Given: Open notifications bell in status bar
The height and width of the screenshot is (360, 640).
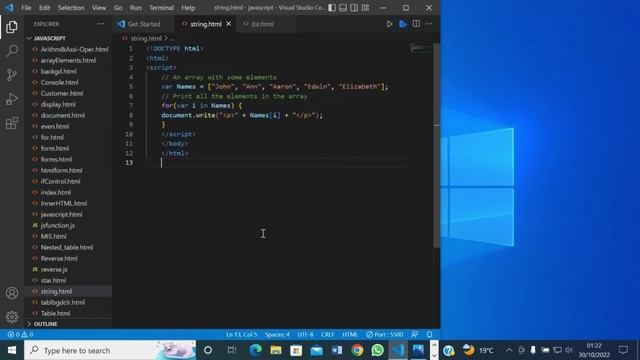Looking at the screenshot, I should 429,334.
